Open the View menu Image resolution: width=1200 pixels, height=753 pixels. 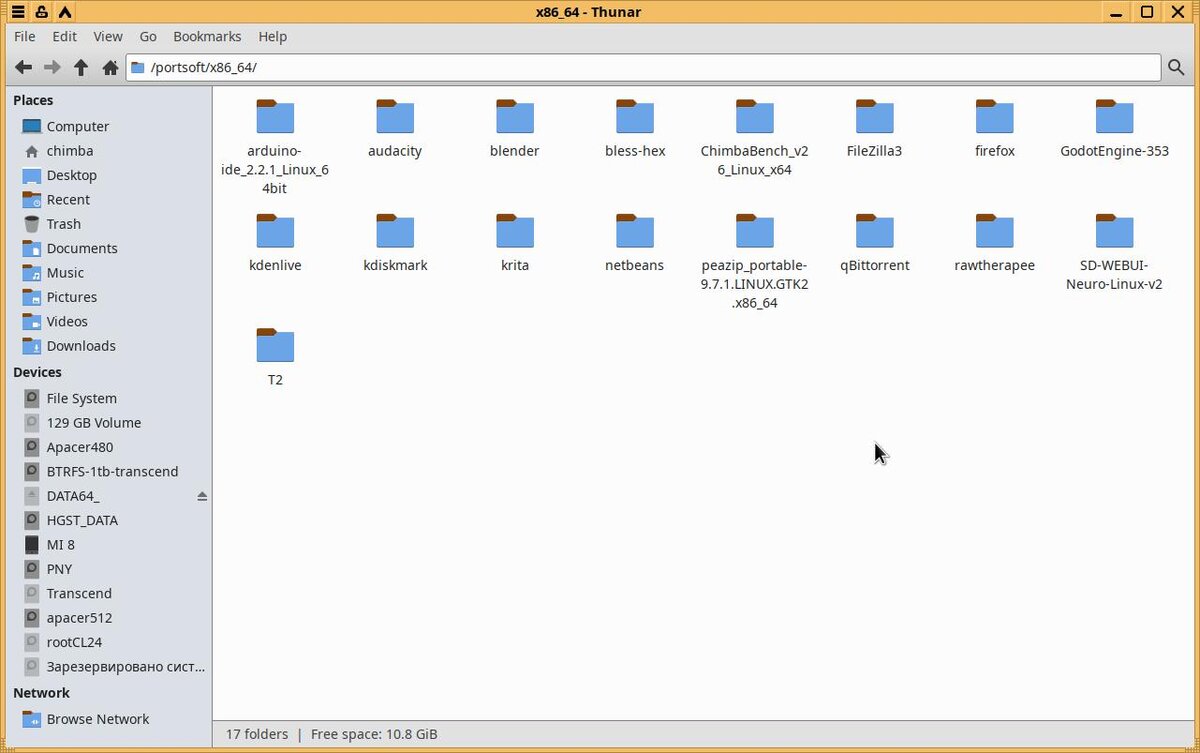(x=108, y=36)
